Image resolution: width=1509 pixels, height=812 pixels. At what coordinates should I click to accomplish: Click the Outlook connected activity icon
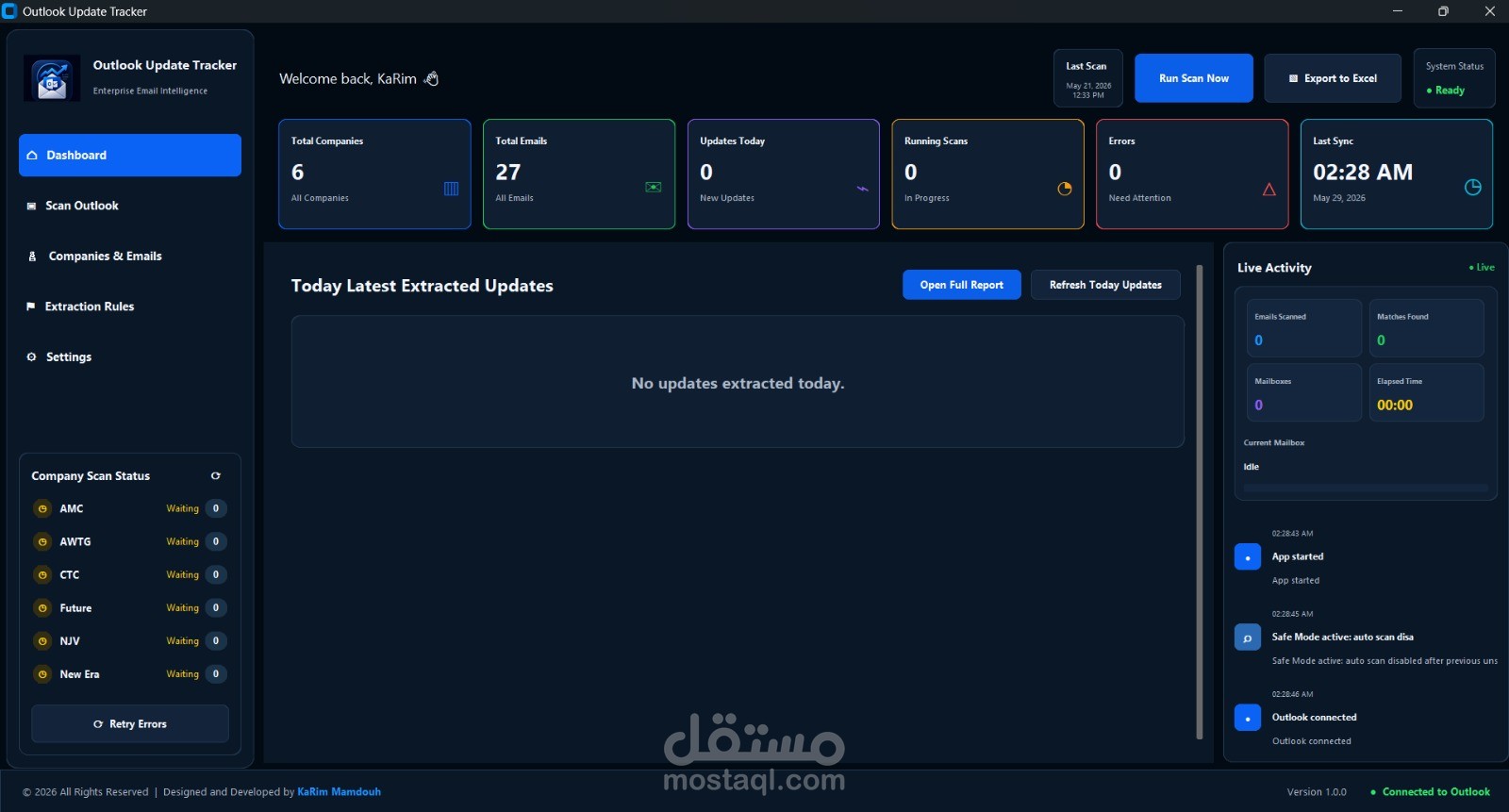click(x=1247, y=718)
